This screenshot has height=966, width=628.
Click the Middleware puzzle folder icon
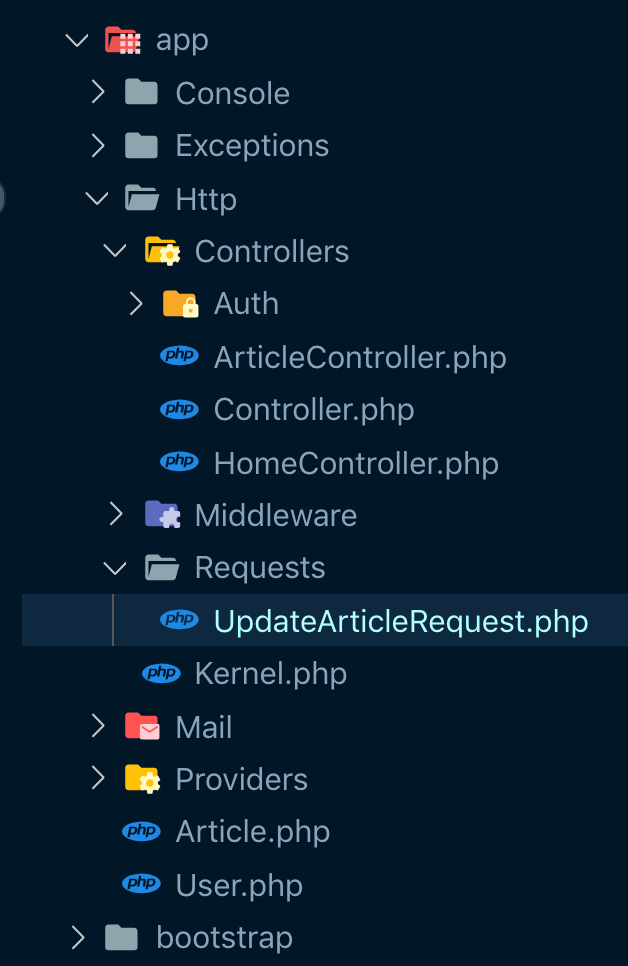click(x=161, y=515)
